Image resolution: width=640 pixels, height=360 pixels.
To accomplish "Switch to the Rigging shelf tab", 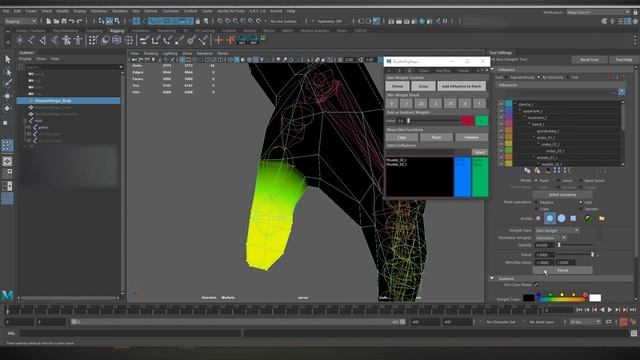I will click(117, 31).
